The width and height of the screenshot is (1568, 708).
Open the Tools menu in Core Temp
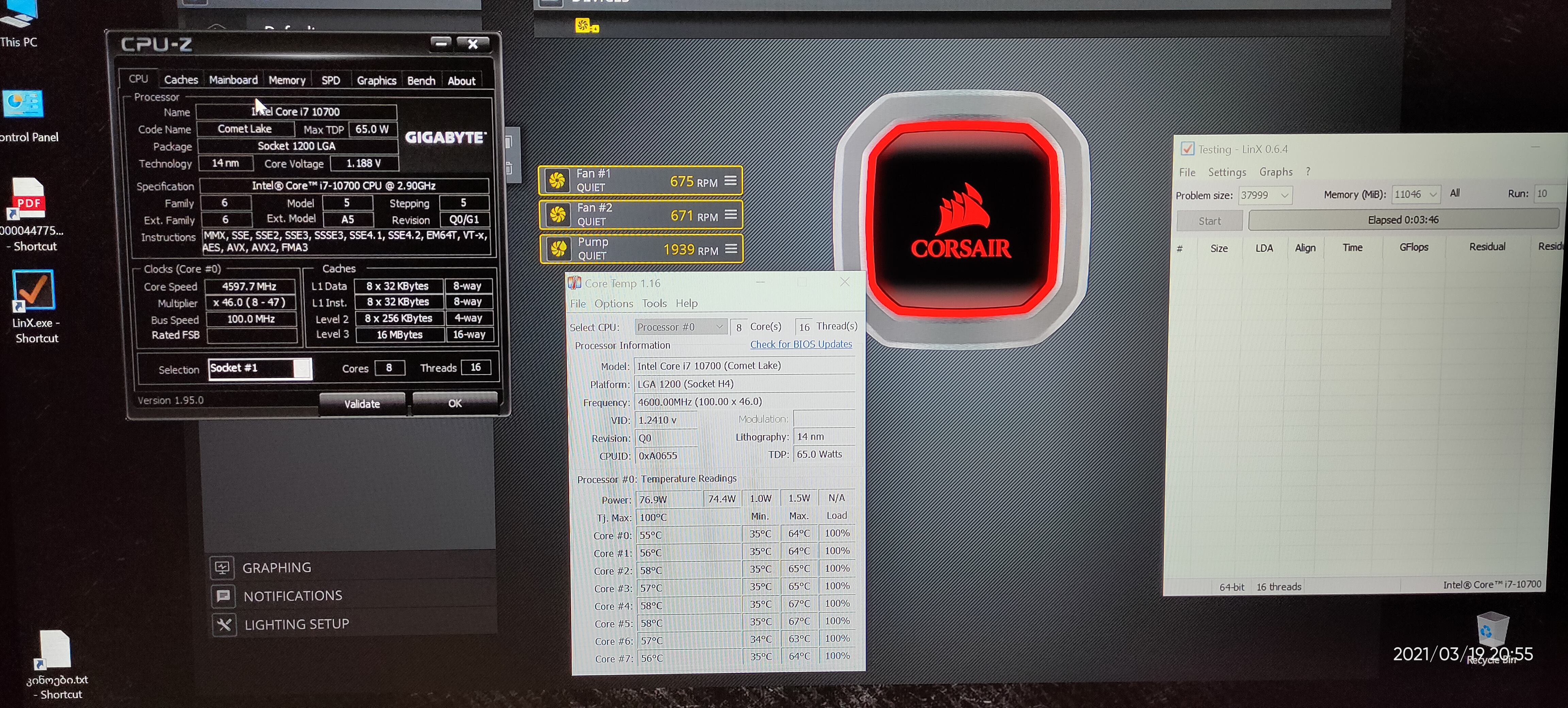tap(654, 303)
